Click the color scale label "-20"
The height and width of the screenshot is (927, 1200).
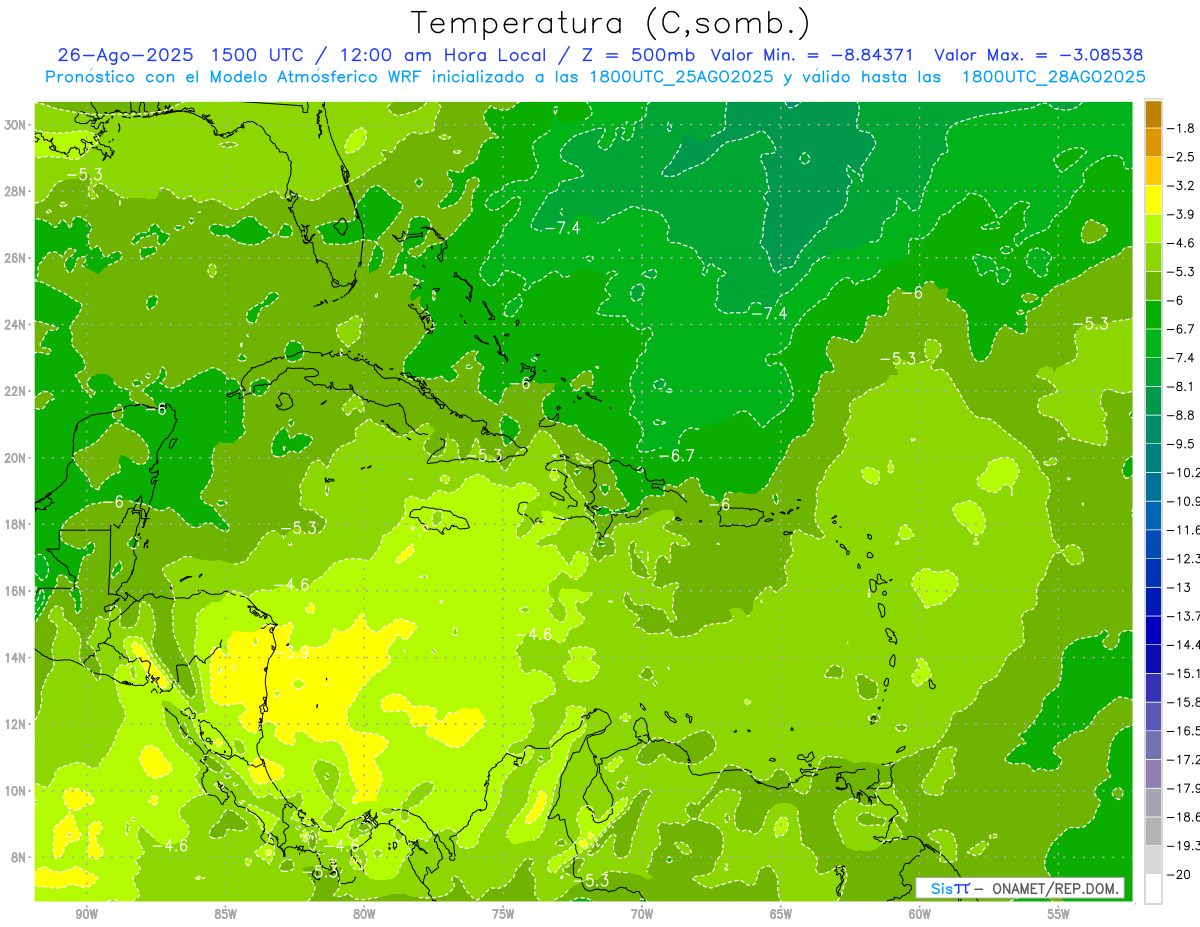(1180, 874)
